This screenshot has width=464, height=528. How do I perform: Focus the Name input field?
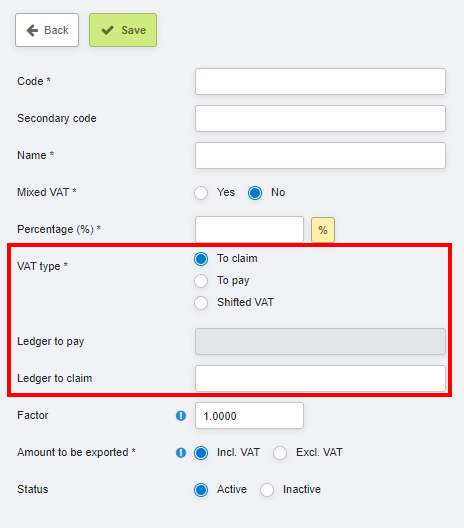[320, 156]
